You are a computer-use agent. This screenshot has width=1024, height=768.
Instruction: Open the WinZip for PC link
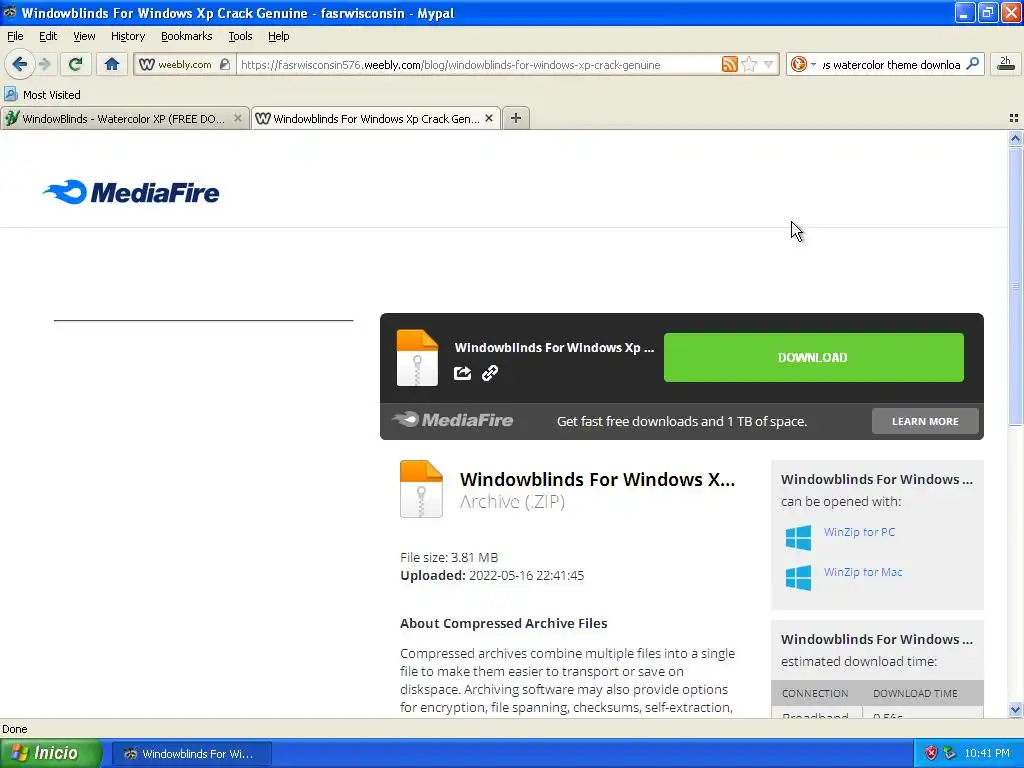pyautogui.click(x=859, y=532)
